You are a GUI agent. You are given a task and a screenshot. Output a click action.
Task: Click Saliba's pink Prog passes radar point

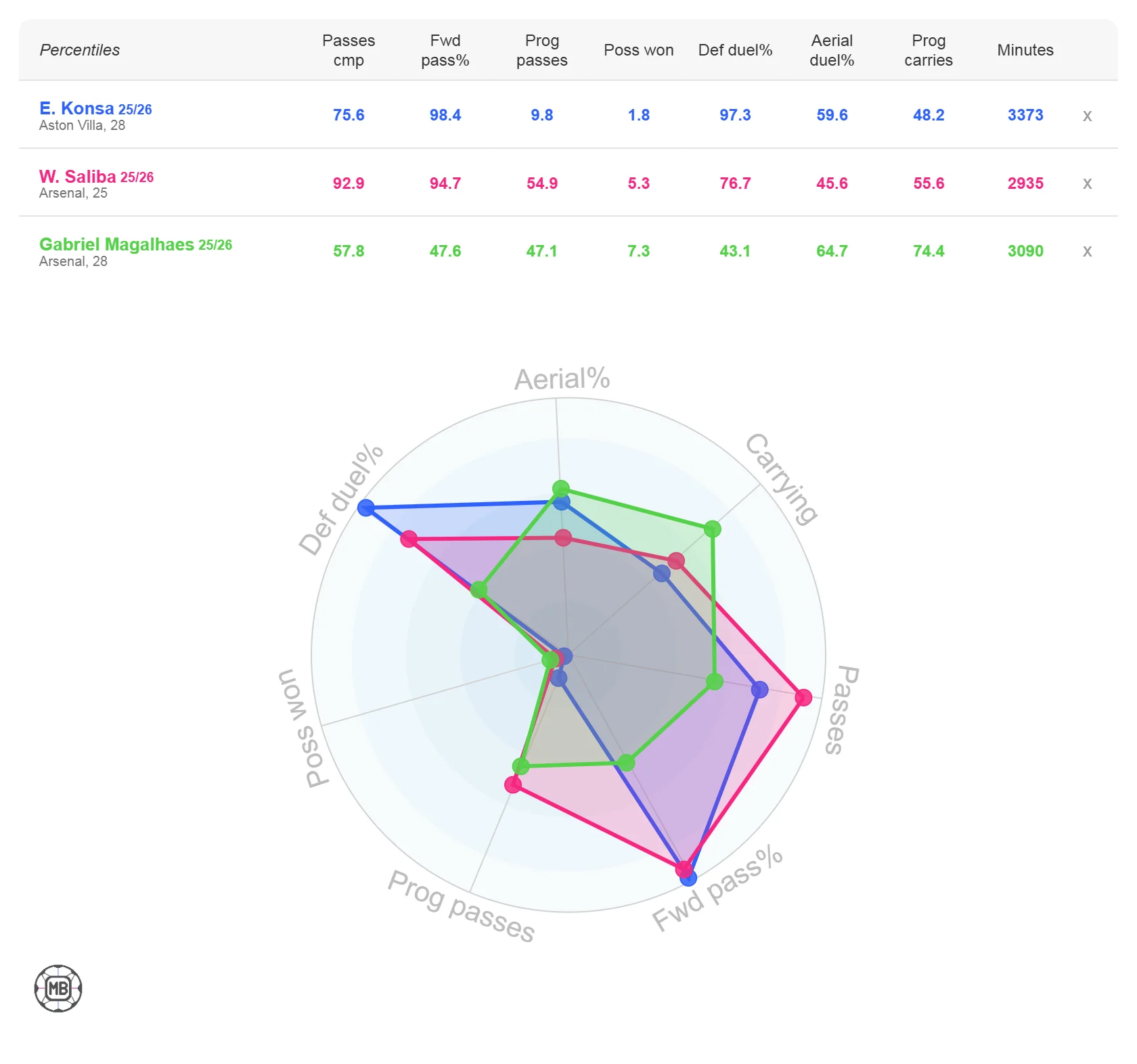tap(513, 784)
